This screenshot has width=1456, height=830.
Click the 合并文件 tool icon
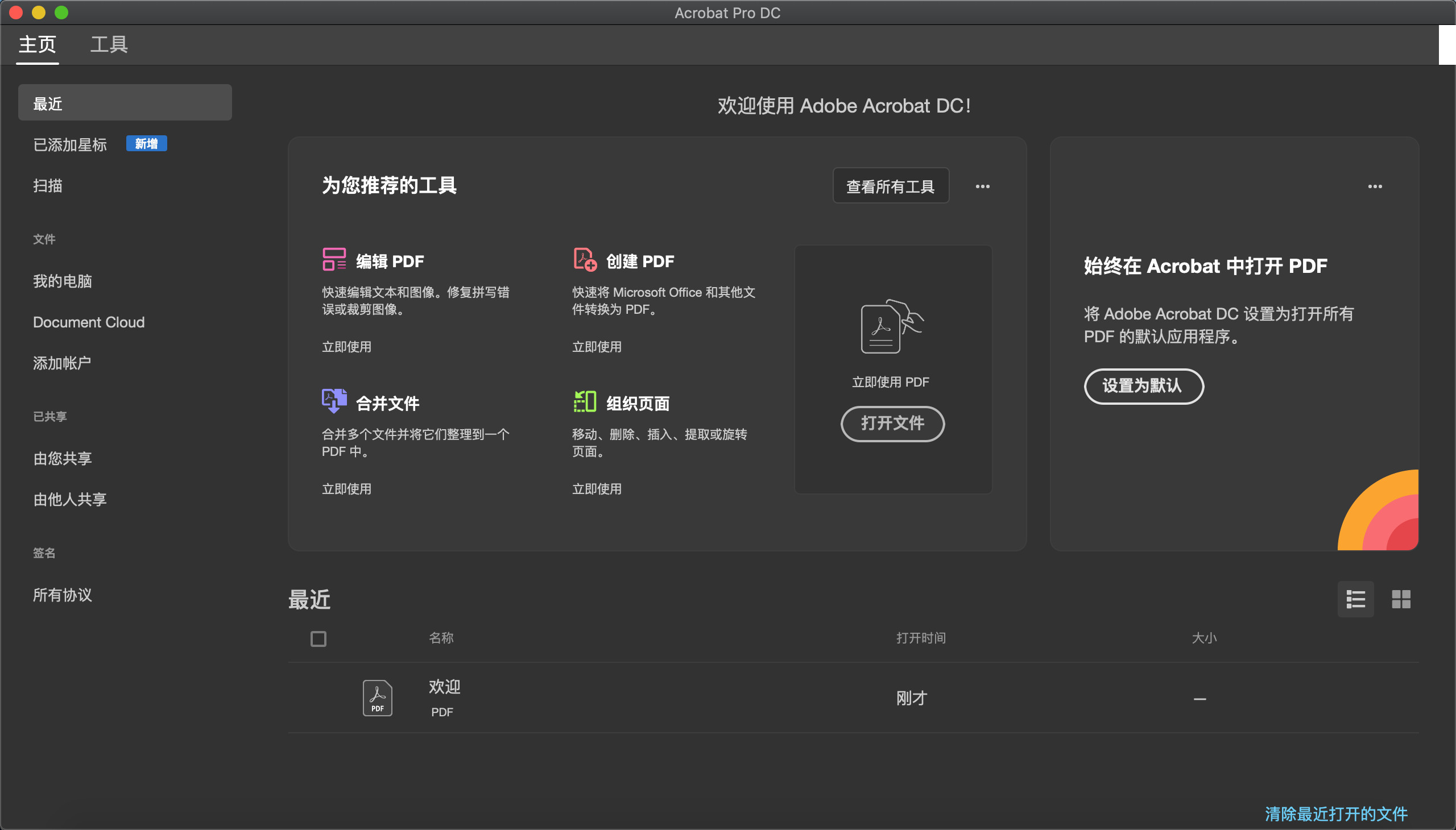click(x=334, y=401)
